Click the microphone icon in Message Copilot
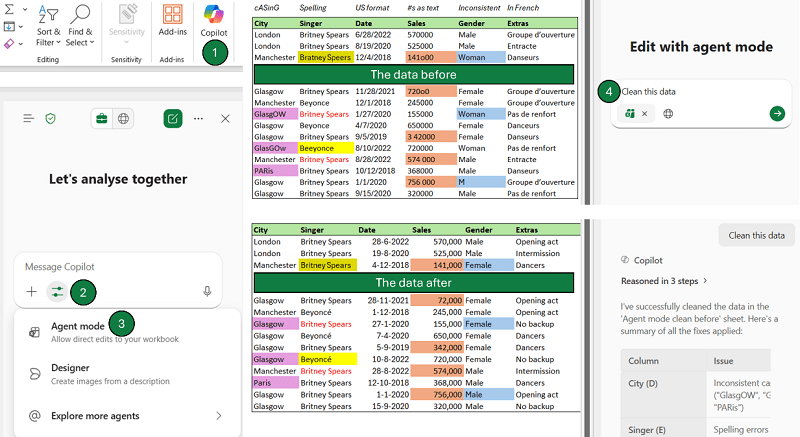The height and width of the screenshot is (437, 800). point(207,292)
